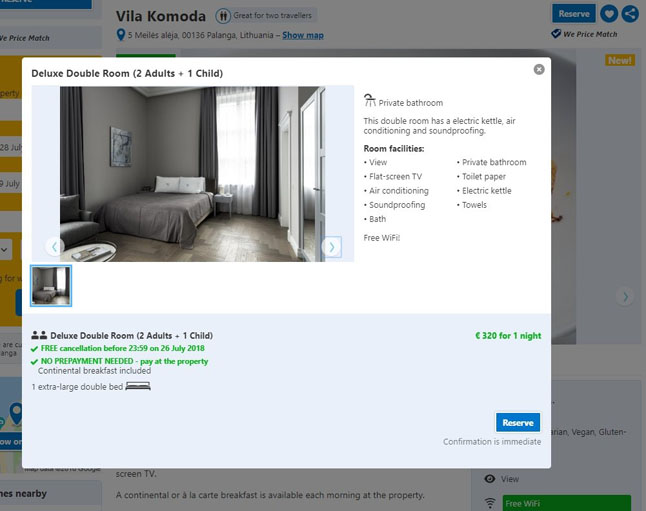Show next room photo in gallery

click(x=332, y=247)
